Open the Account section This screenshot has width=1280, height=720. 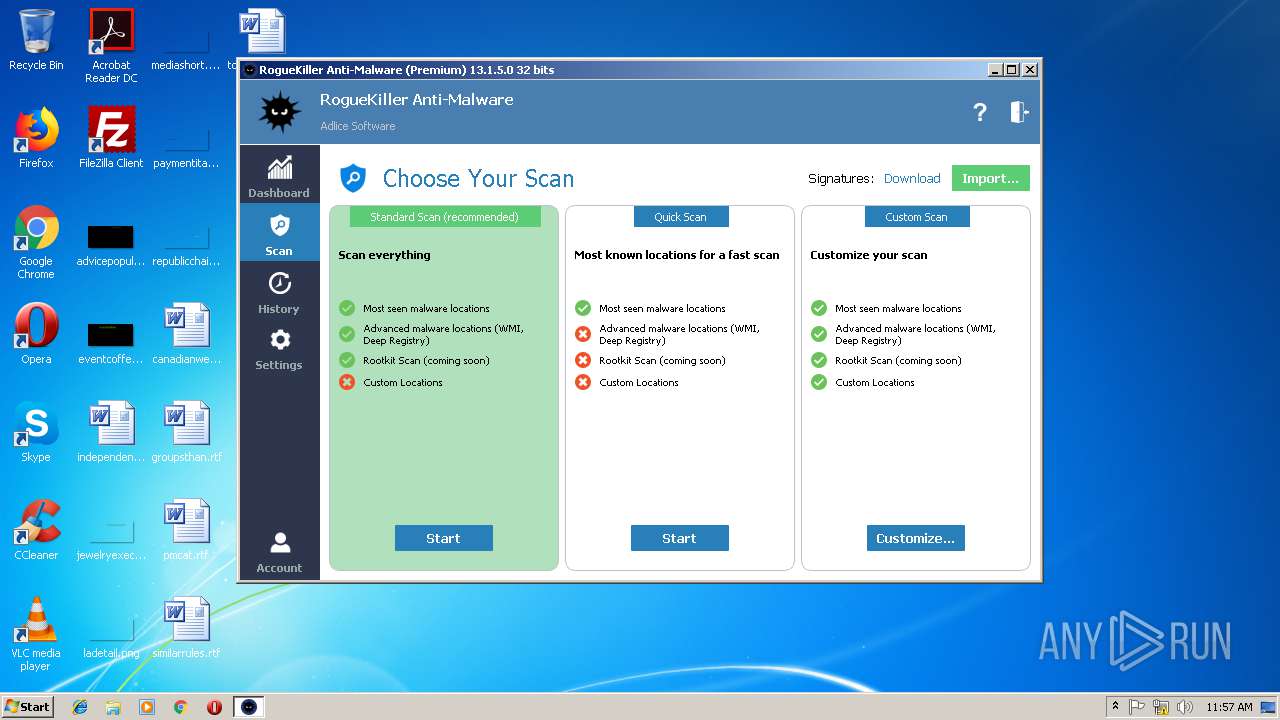click(279, 552)
